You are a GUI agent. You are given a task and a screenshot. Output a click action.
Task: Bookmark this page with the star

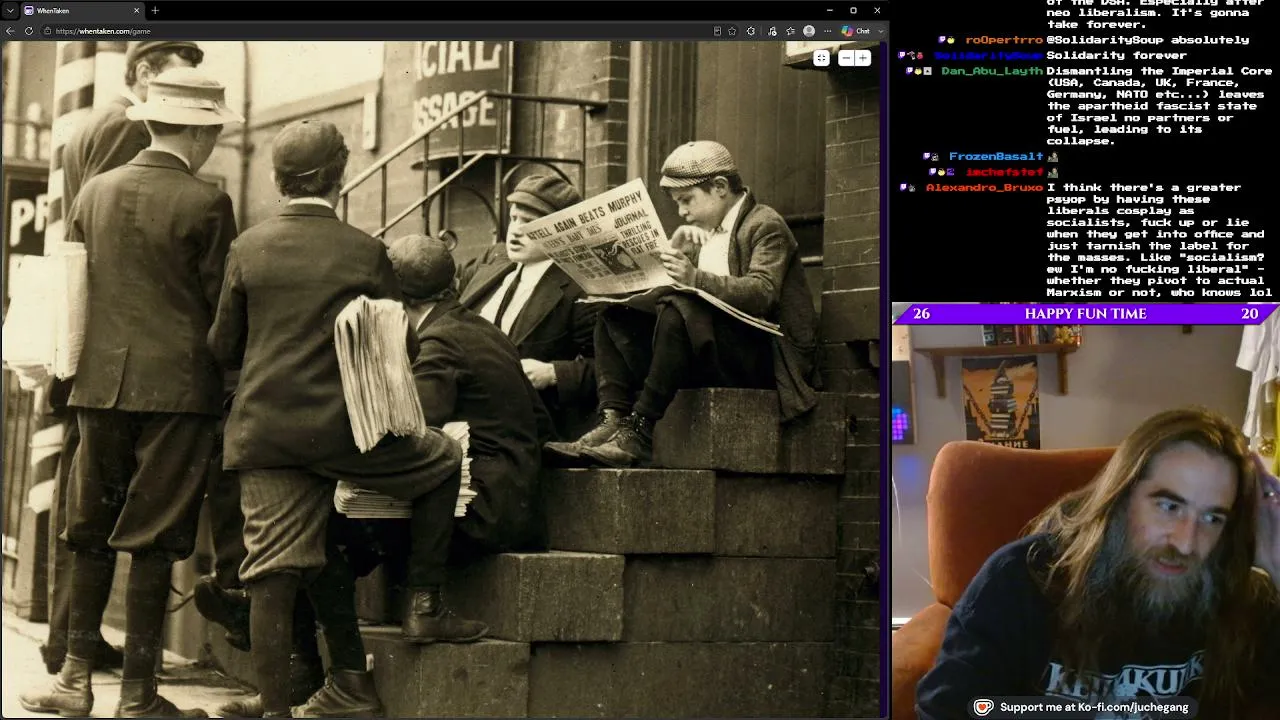click(733, 31)
